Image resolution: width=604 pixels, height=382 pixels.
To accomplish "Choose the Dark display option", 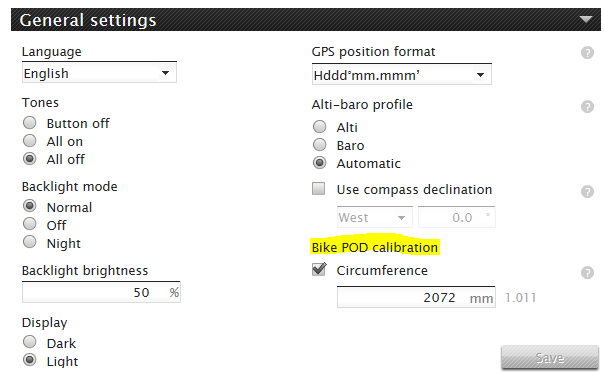I will 30,342.
